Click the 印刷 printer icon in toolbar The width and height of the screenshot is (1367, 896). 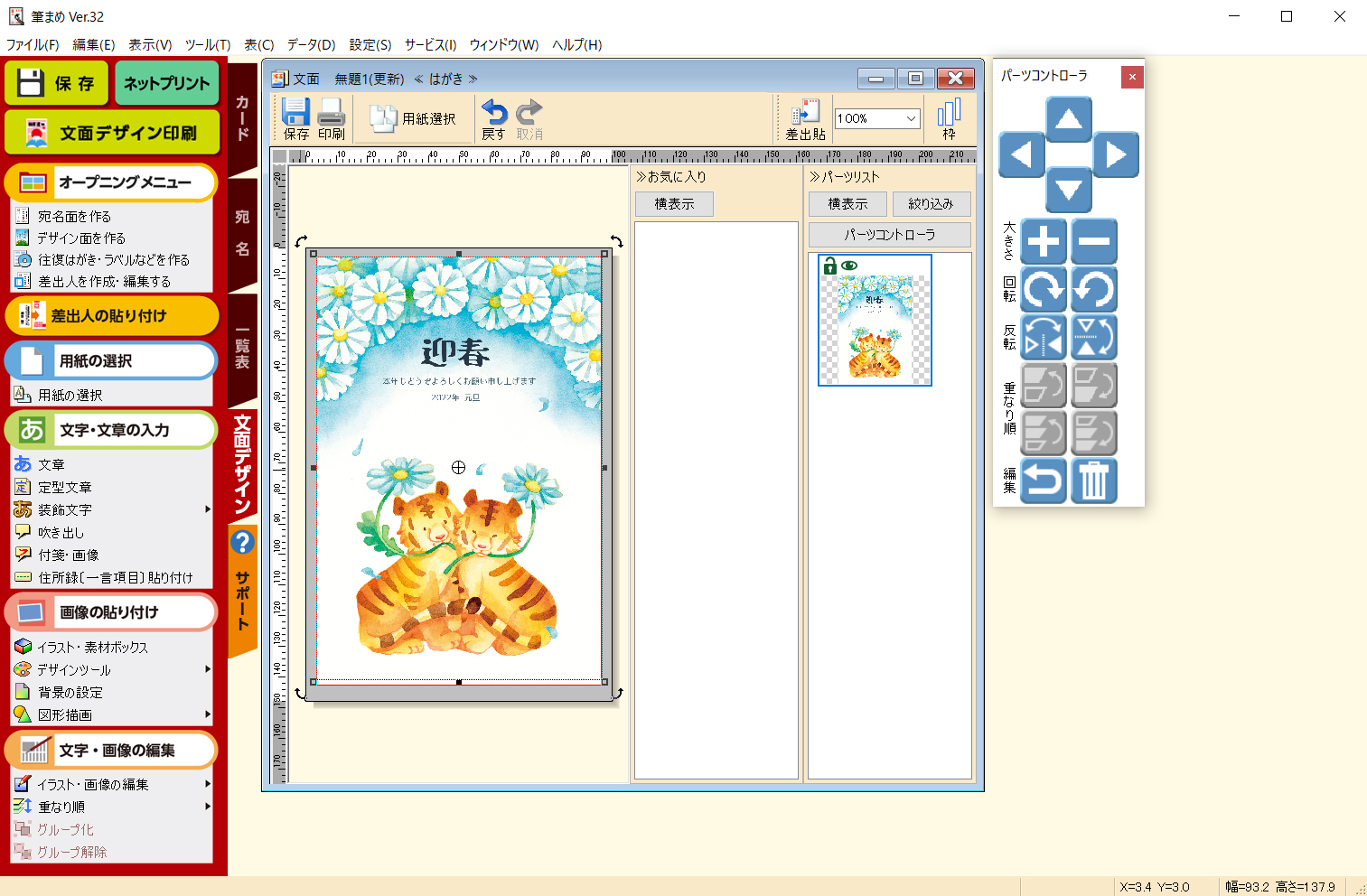[x=332, y=118]
